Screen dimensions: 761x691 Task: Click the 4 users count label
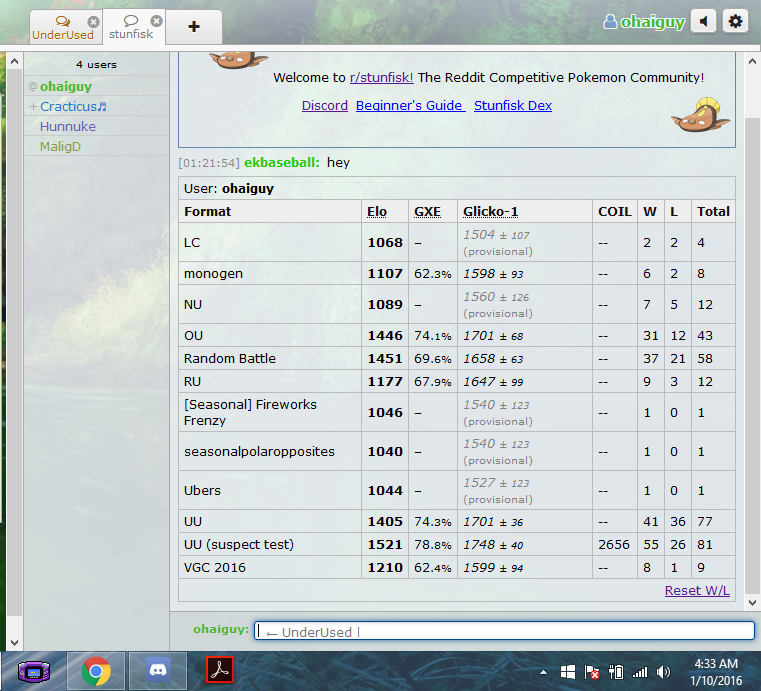tap(96, 65)
